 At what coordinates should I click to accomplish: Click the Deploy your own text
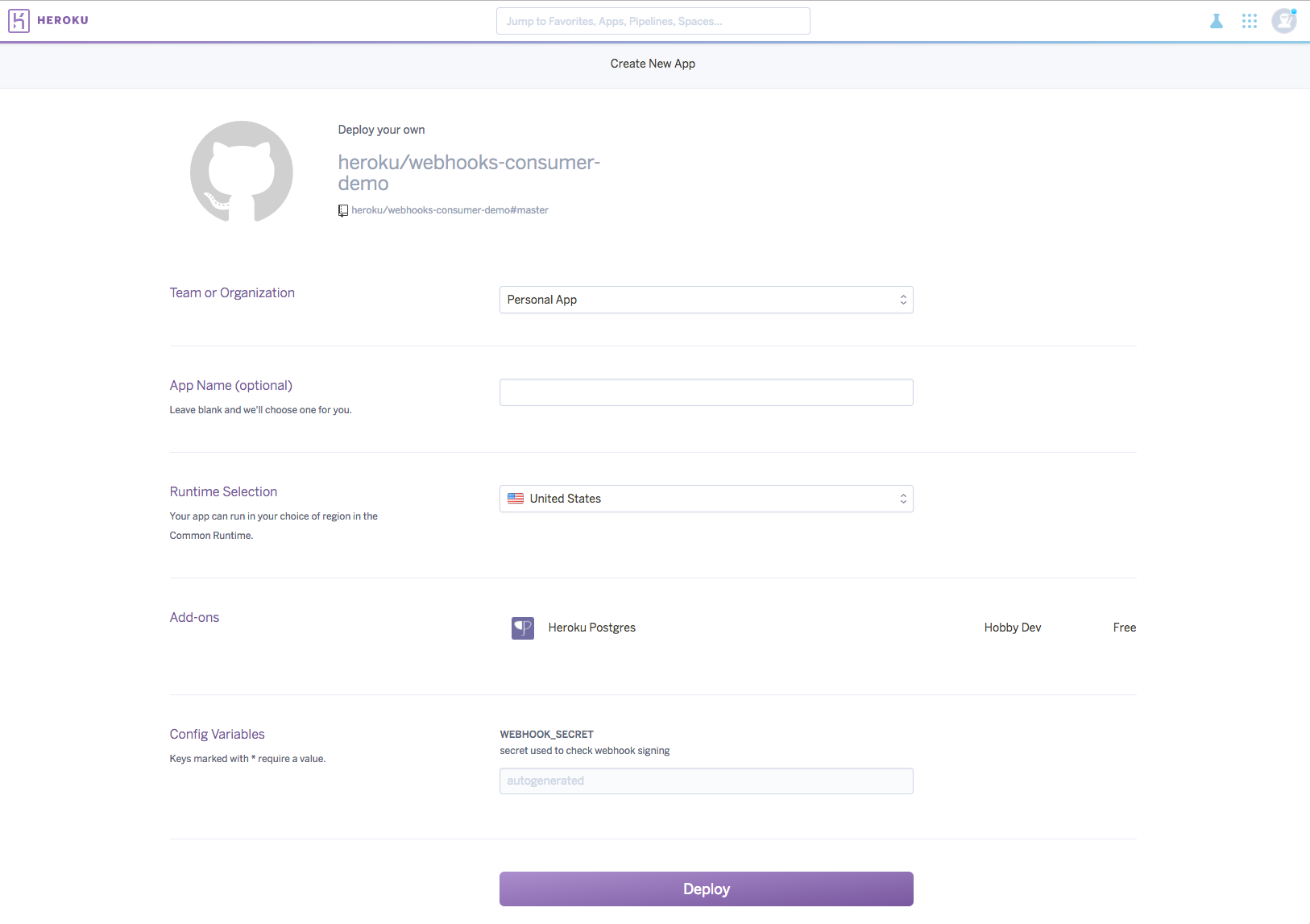pyautogui.click(x=381, y=130)
